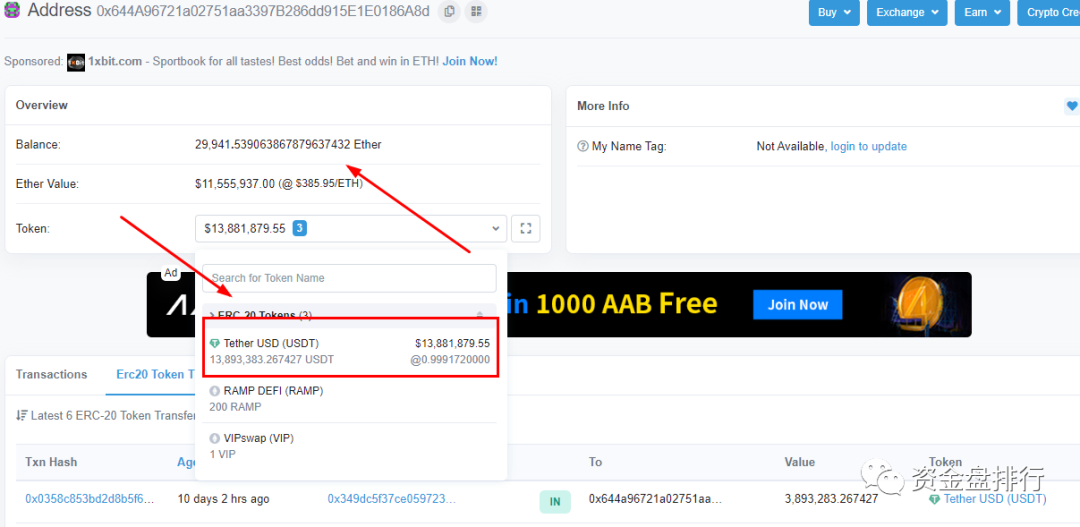Click the value 3,893,283.267427 in table
Viewport: 1080px width, 527px height.
(831, 499)
